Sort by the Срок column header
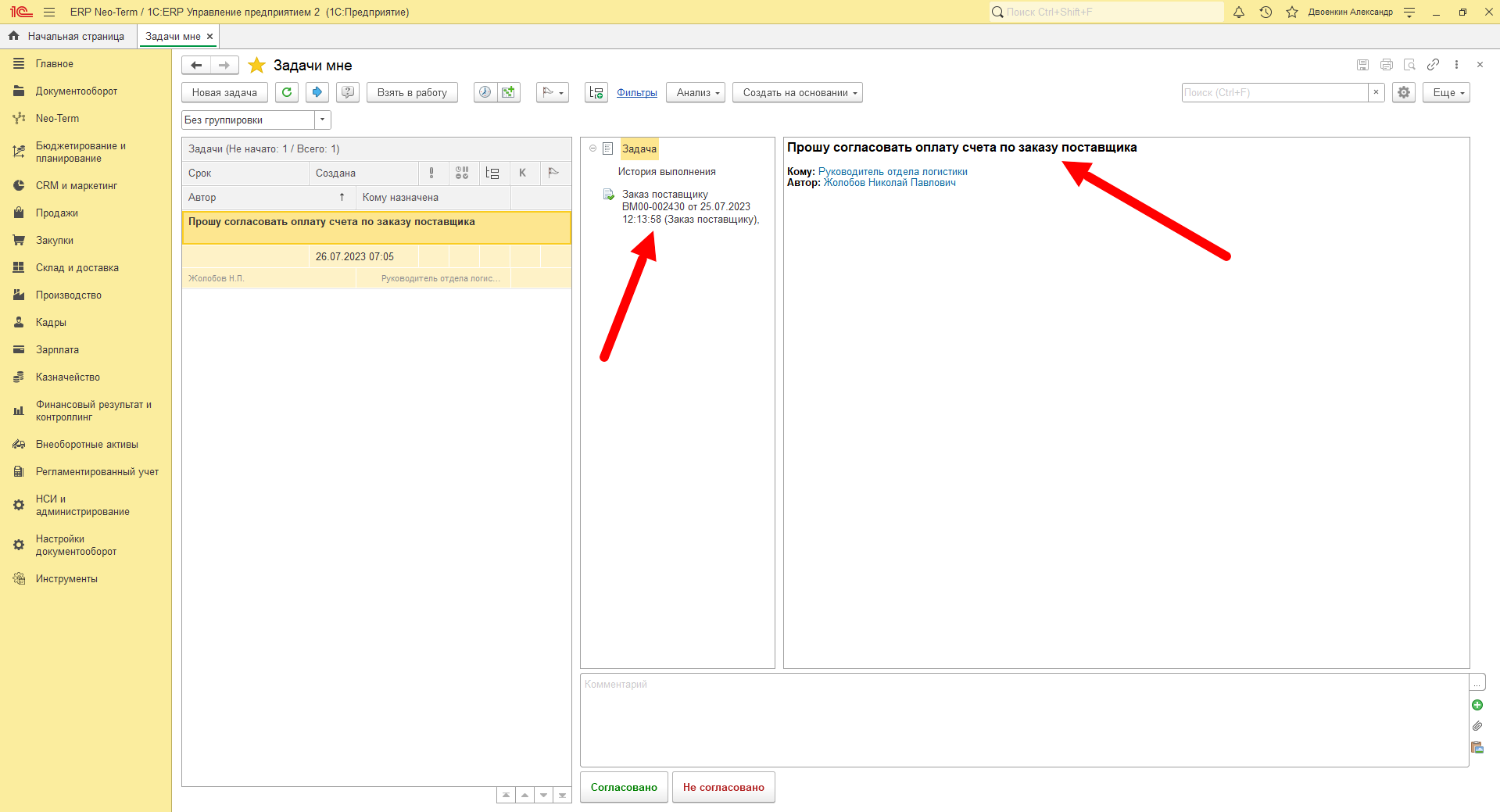The width and height of the screenshot is (1500, 812). pos(245,173)
